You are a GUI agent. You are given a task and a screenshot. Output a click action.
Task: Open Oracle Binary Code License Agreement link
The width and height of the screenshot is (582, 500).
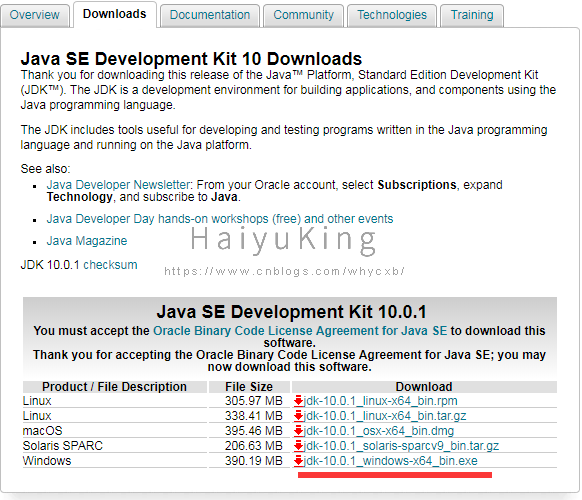(x=300, y=330)
